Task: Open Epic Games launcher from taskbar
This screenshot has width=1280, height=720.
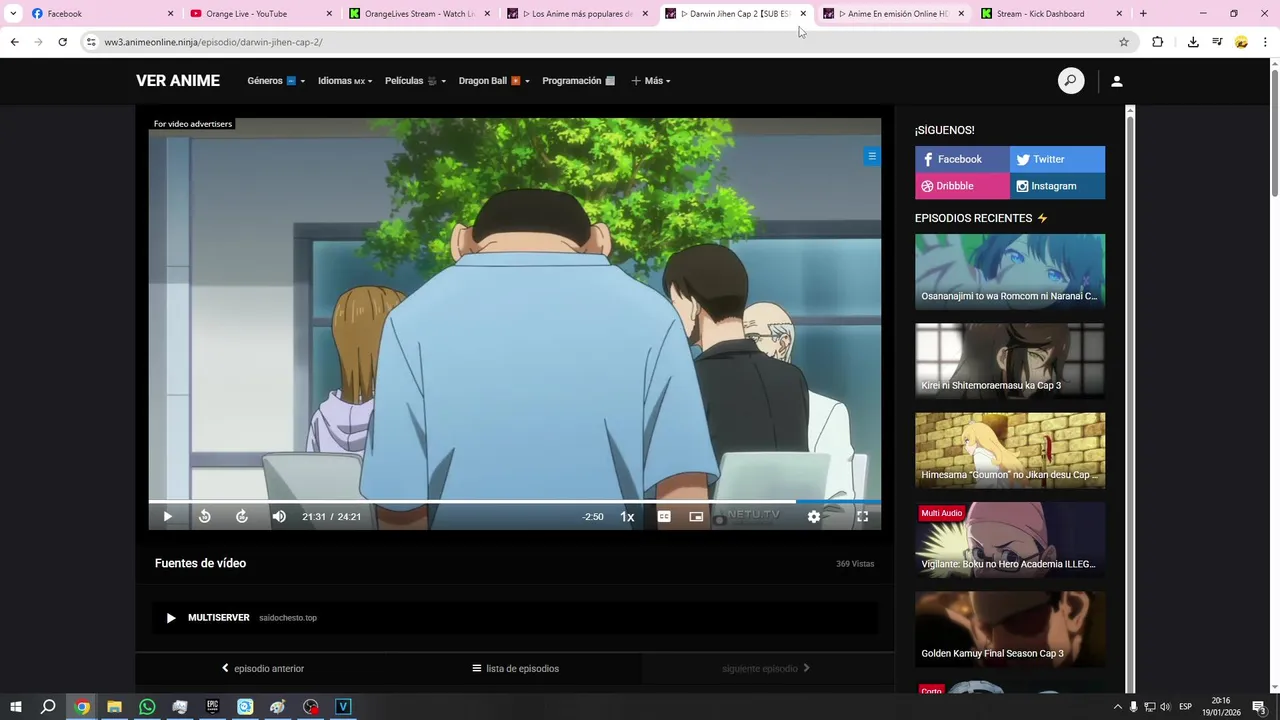Action: [212, 707]
